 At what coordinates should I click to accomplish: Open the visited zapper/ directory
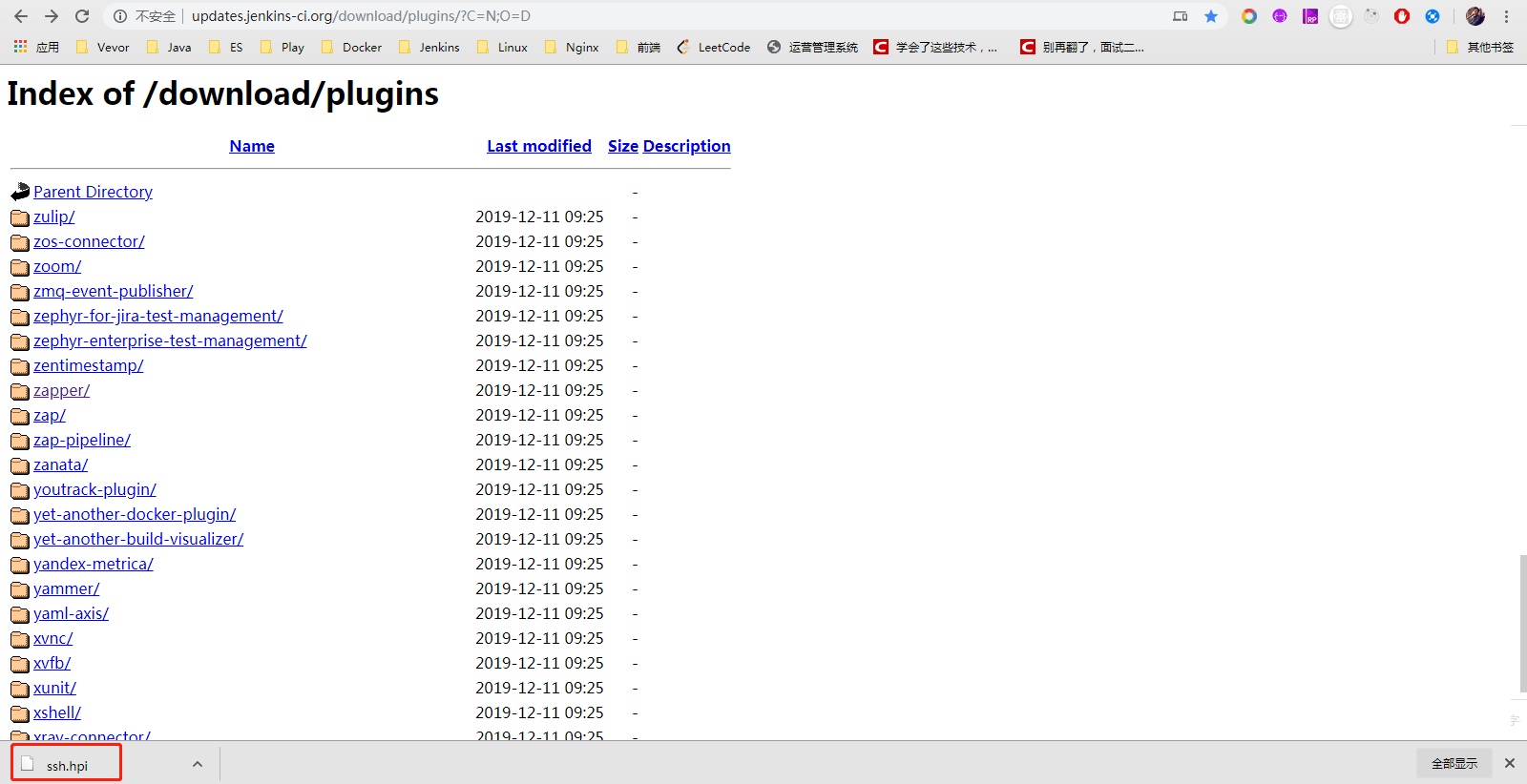tap(61, 390)
